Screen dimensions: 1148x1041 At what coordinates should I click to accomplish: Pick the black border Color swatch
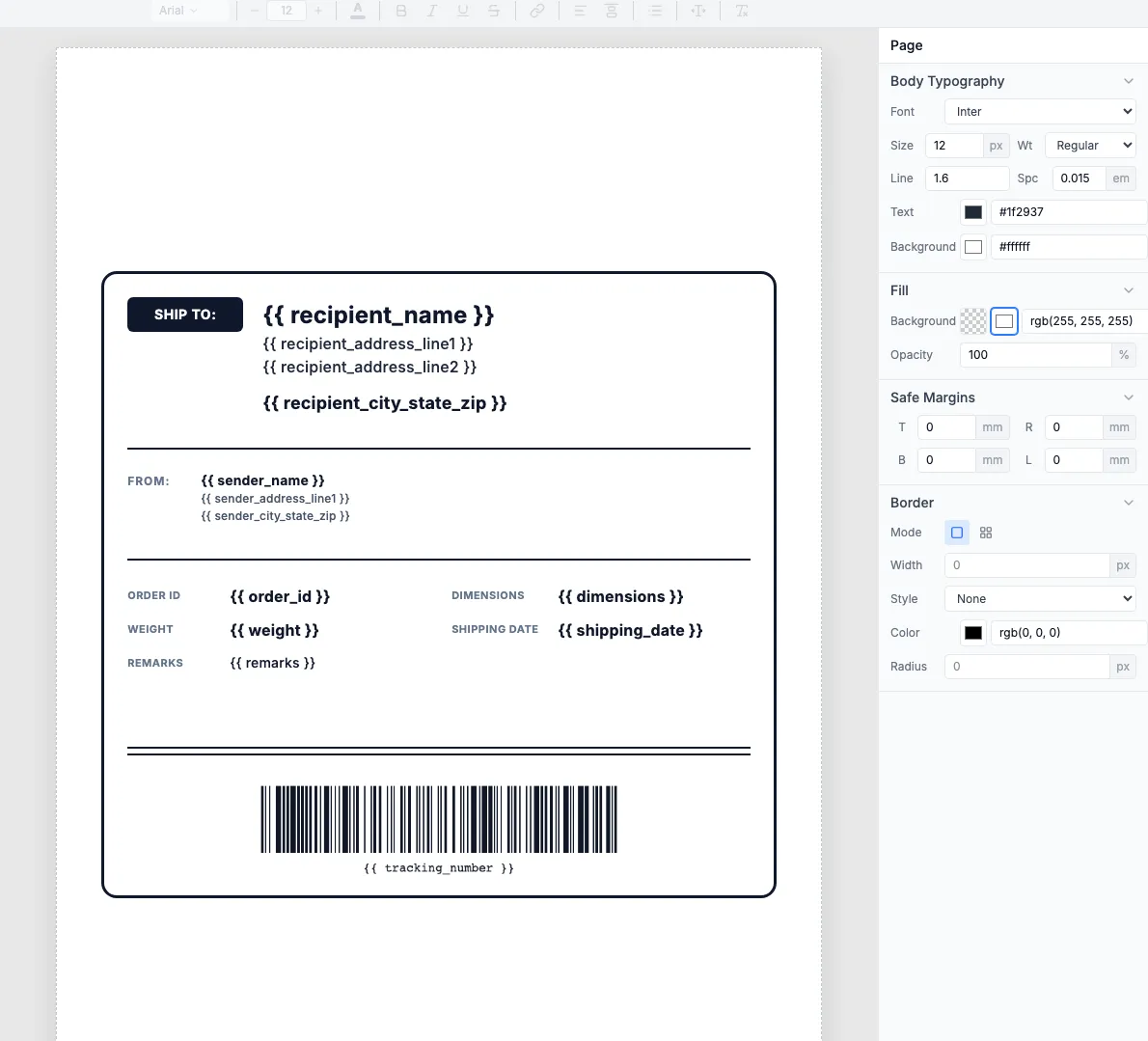pos(972,632)
